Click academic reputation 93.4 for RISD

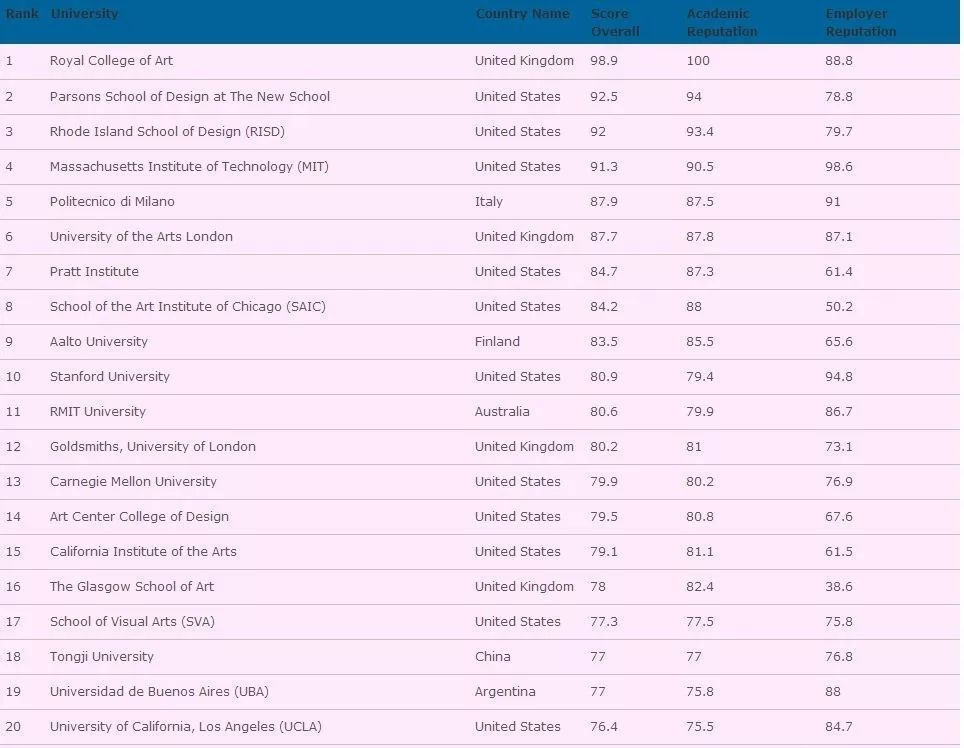[700, 132]
